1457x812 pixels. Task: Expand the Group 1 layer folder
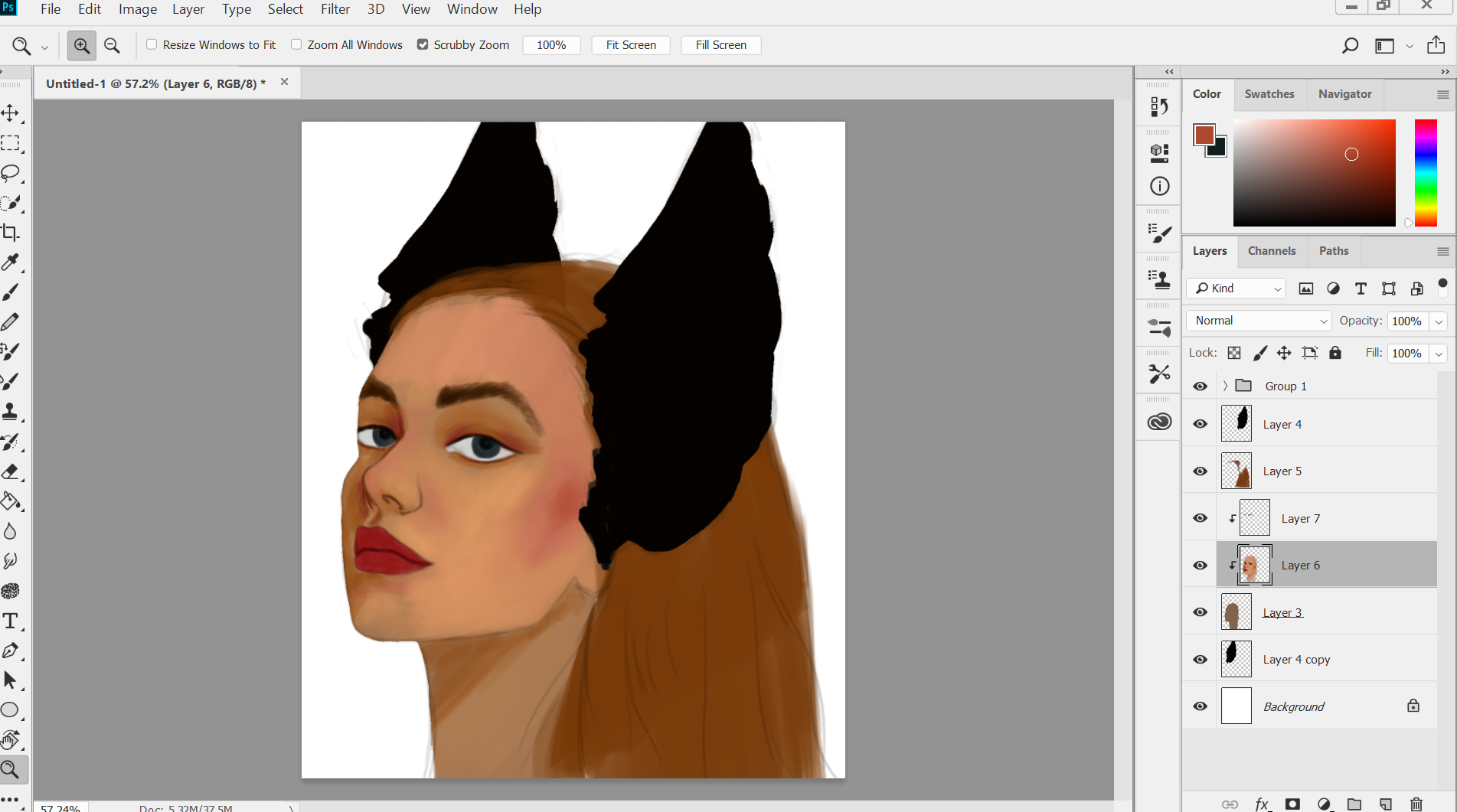tap(1225, 386)
